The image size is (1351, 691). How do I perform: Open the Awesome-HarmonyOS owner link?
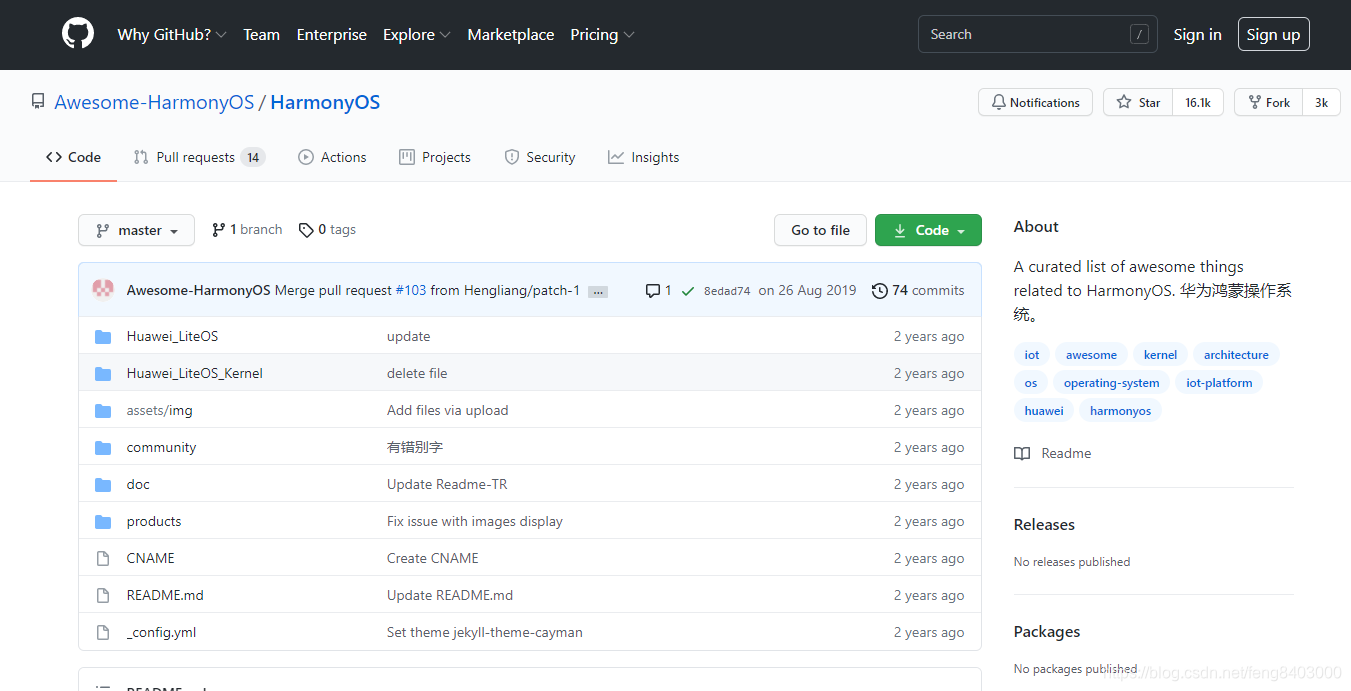coord(154,102)
